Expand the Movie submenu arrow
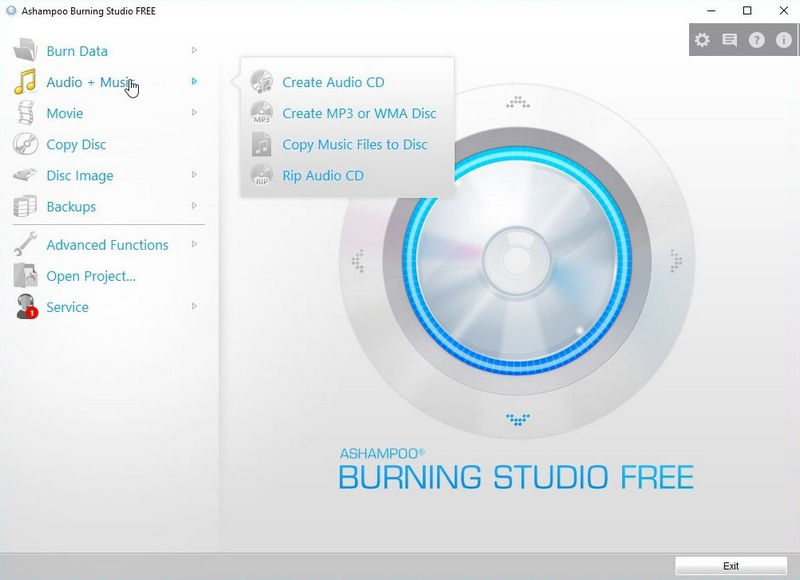The image size is (800, 580). (194, 112)
